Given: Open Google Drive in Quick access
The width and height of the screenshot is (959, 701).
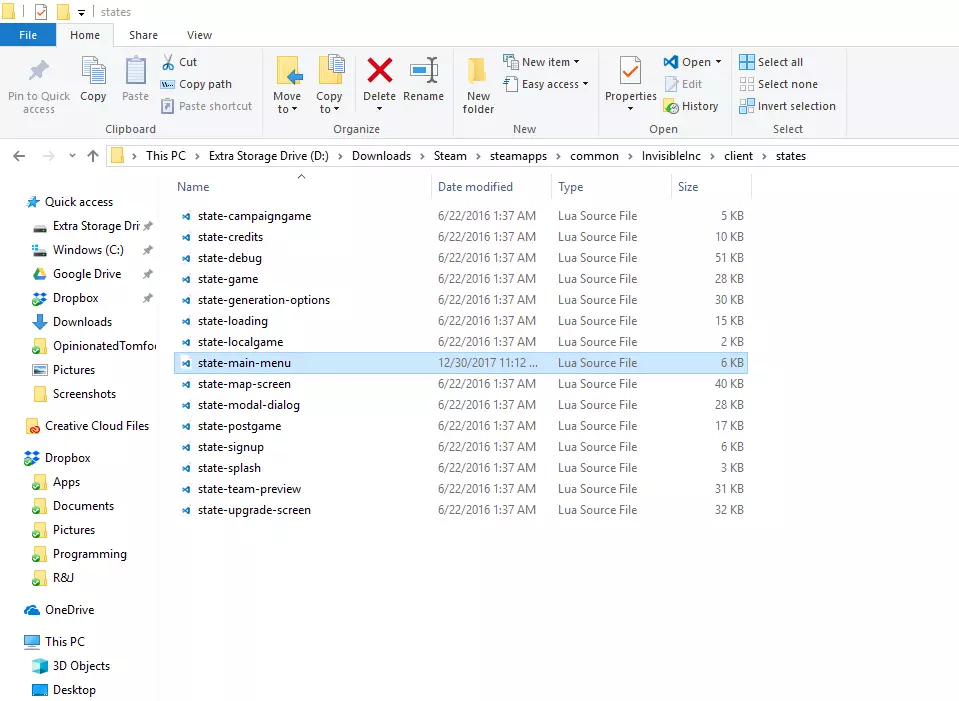Looking at the screenshot, I should (x=87, y=274).
